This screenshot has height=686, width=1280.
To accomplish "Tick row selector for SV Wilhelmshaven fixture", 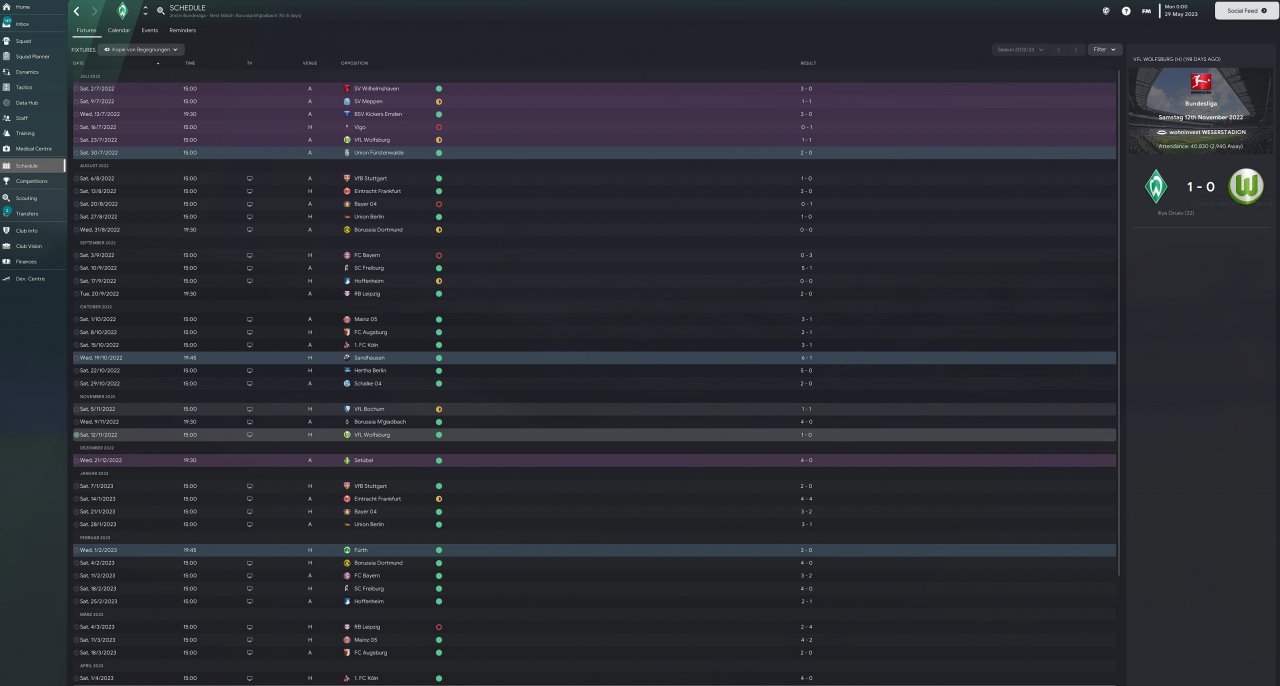I will (x=76, y=88).
